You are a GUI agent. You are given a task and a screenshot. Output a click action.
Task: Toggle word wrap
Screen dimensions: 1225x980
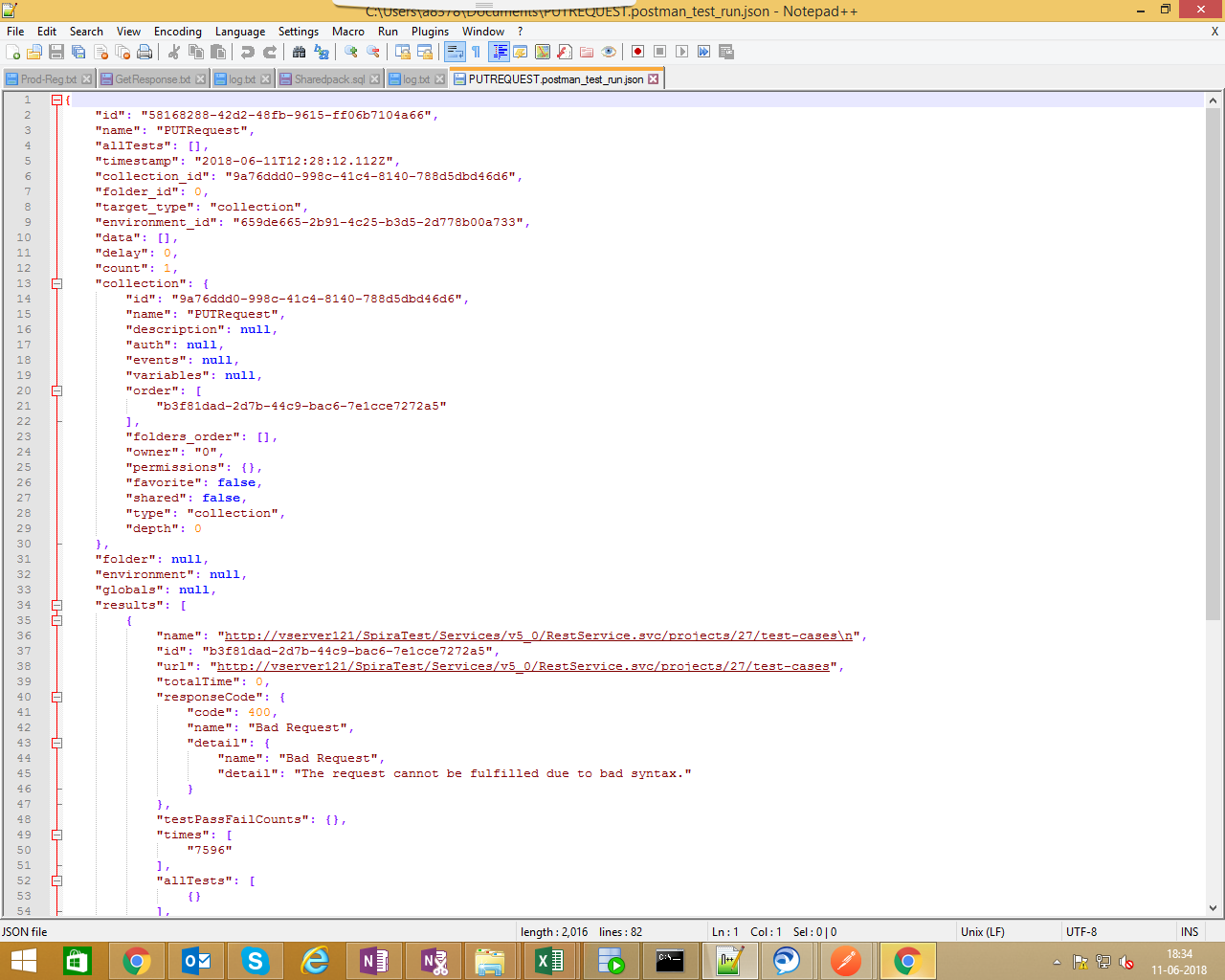(x=455, y=52)
